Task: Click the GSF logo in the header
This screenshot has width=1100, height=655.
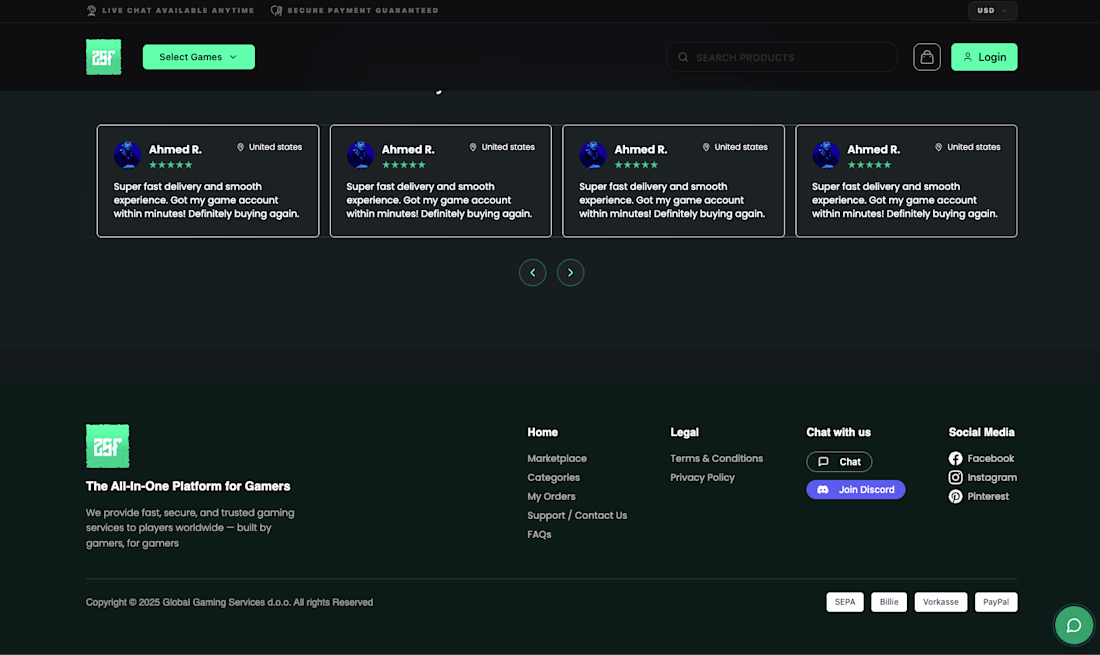Action: 103,57
